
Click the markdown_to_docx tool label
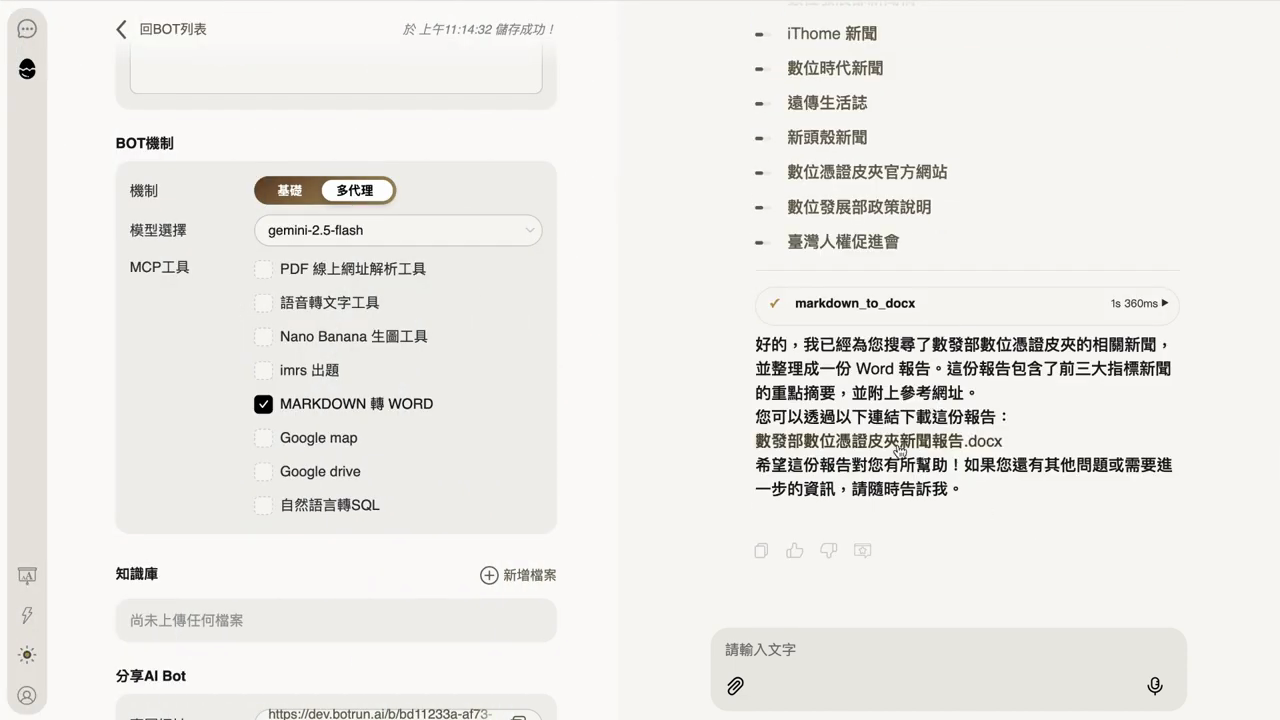[x=855, y=303]
